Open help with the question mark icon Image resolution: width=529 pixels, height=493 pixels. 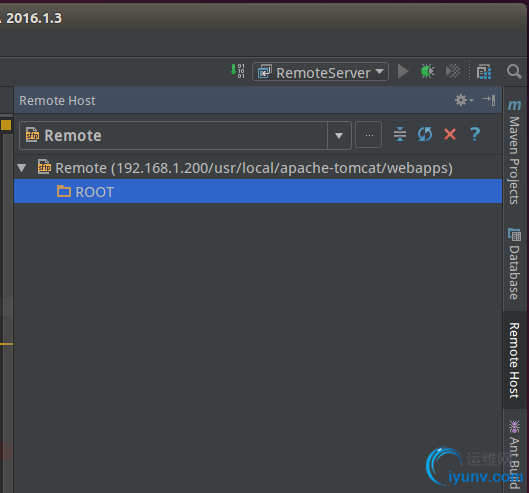click(x=475, y=134)
